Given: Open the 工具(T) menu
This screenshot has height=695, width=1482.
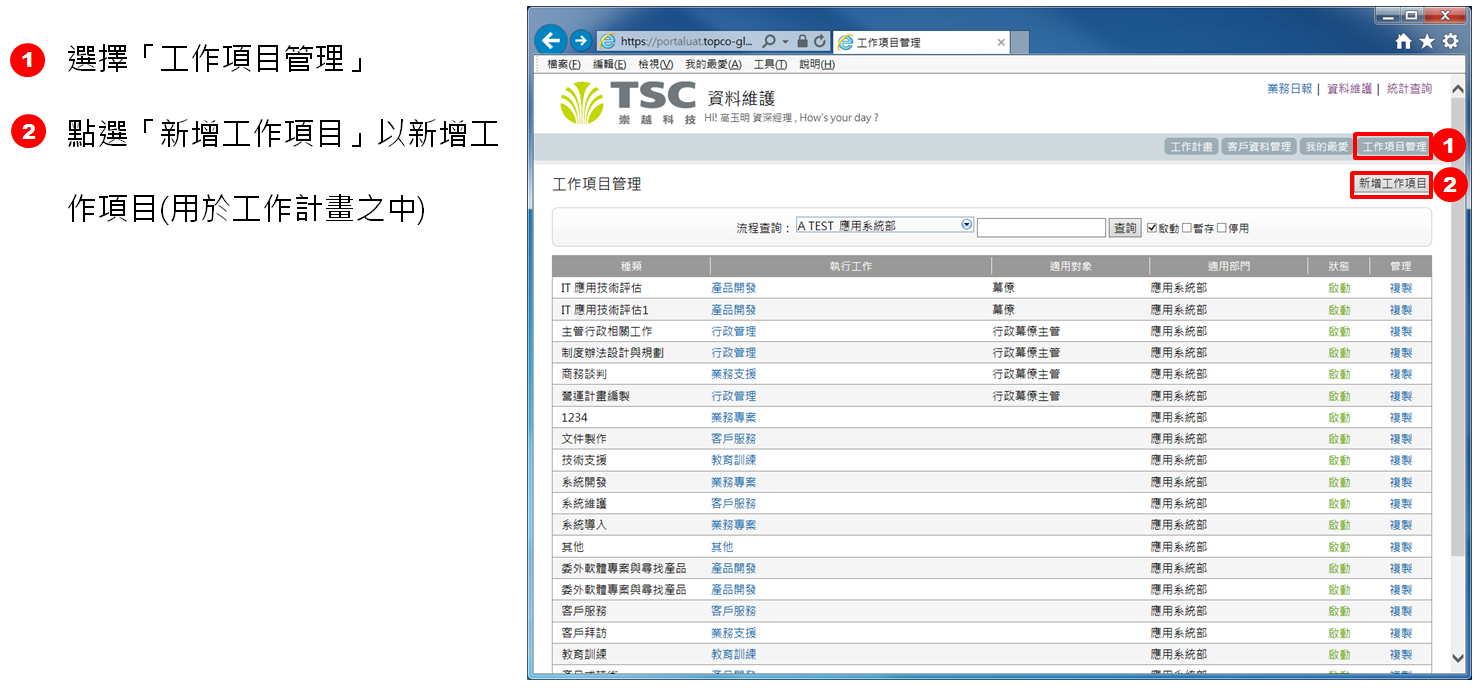Looking at the screenshot, I should 770,64.
